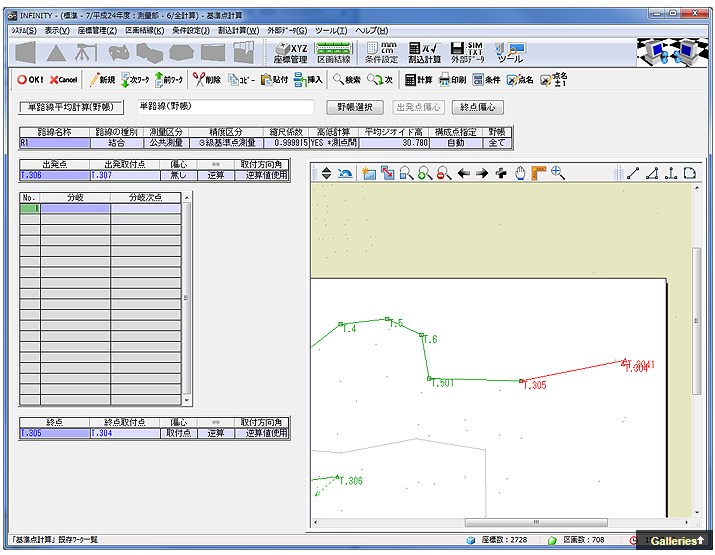715x555 pixels.
Task: Click the branch table scroll down arrow
Action: tap(186, 400)
